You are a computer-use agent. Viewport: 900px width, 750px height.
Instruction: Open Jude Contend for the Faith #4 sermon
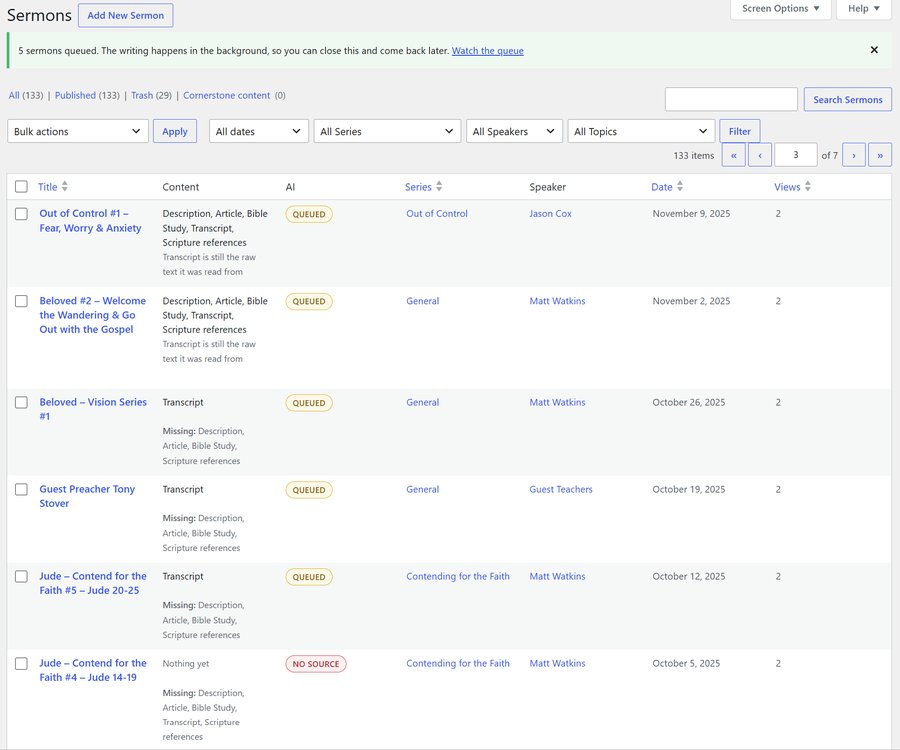pos(93,670)
